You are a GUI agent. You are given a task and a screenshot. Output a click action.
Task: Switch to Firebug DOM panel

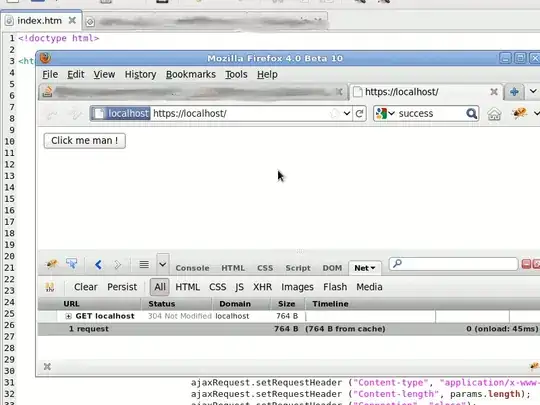tap(332, 268)
